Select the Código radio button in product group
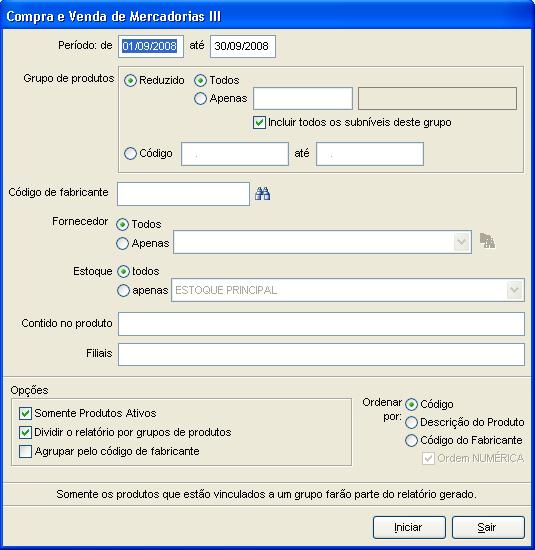Image resolution: width=535 pixels, height=550 pixels. point(130,153)
